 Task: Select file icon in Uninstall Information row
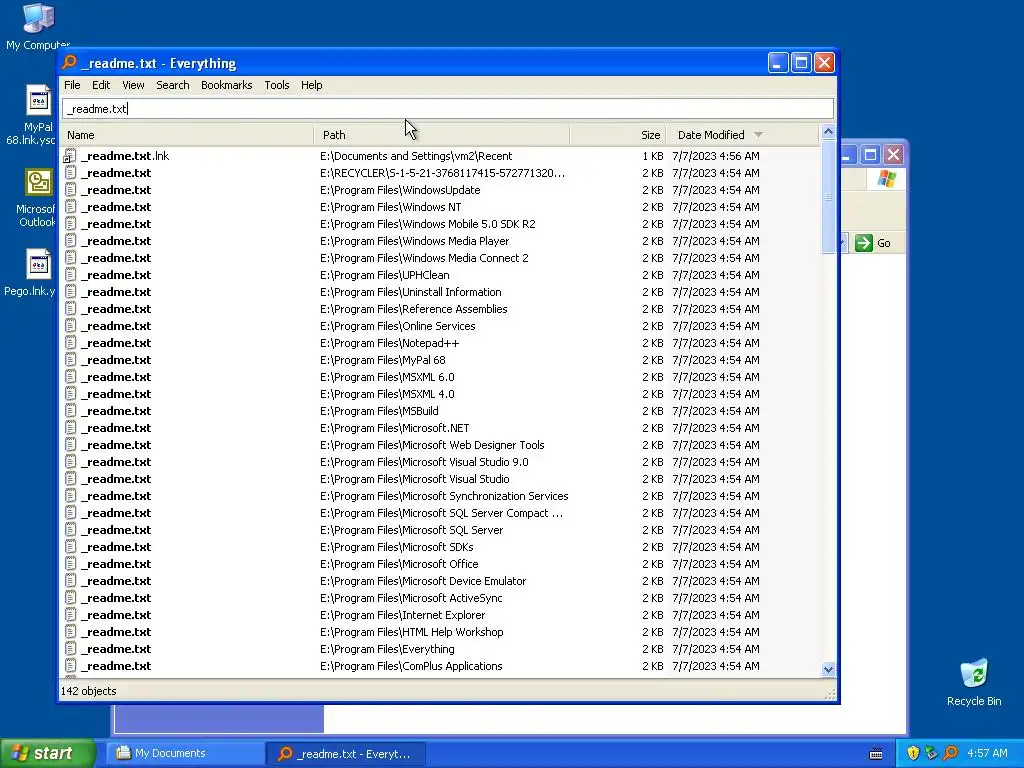[x=70, y=292]
